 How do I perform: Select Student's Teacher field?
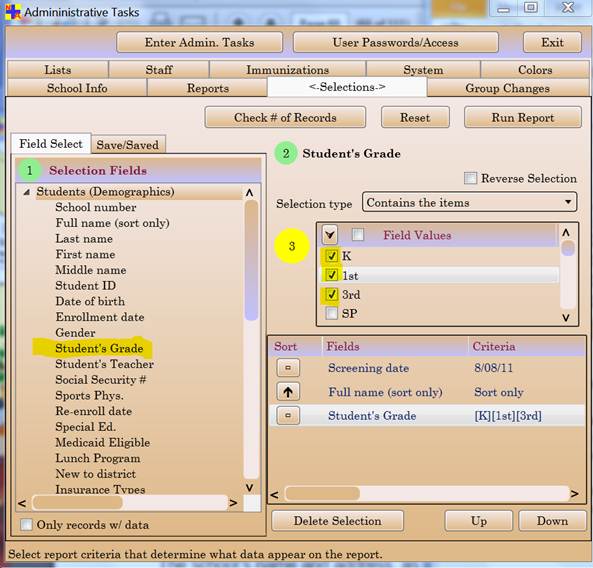pyautogui.click(x=104, y=364)
